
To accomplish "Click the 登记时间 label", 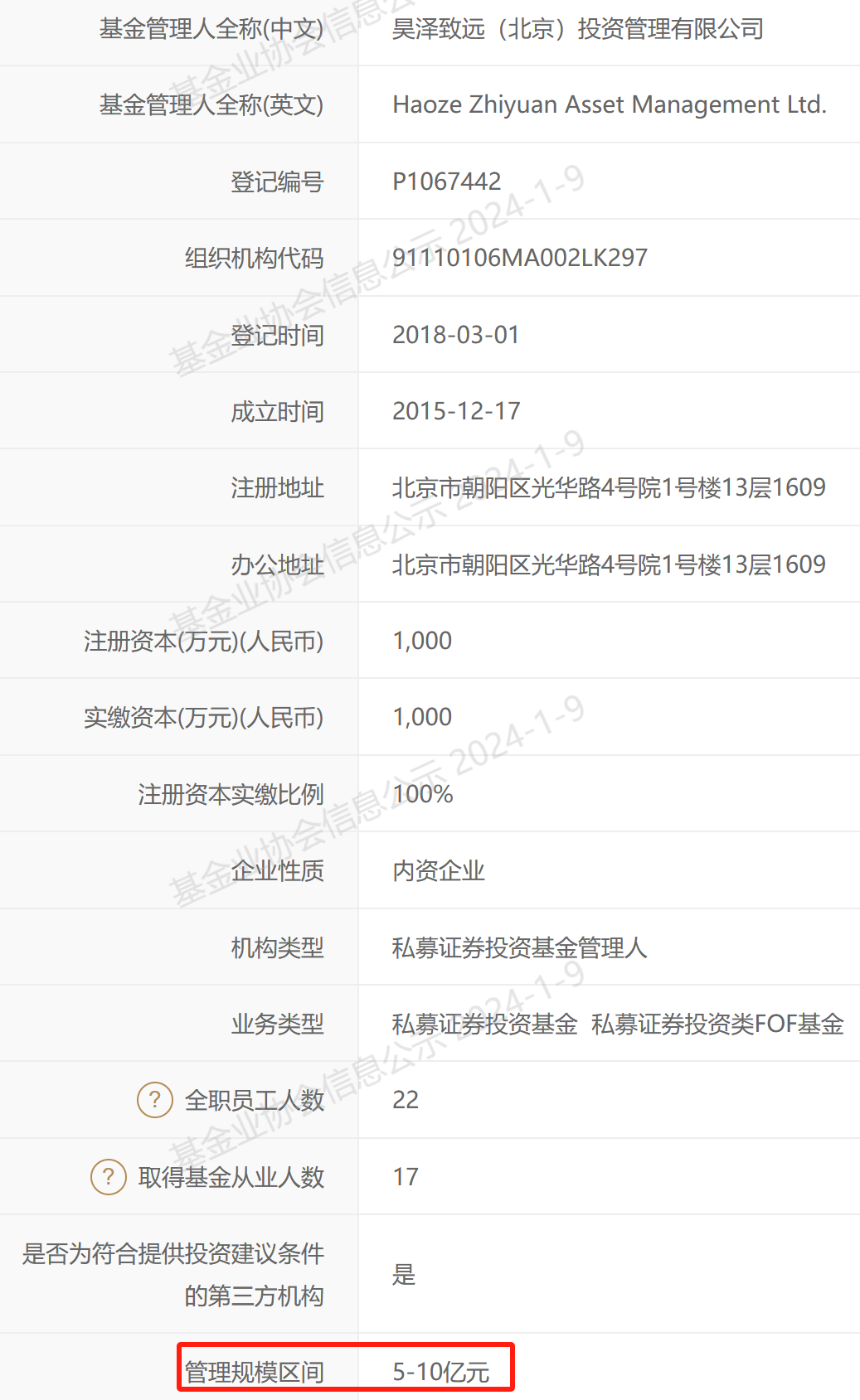I will coord(277,335).
